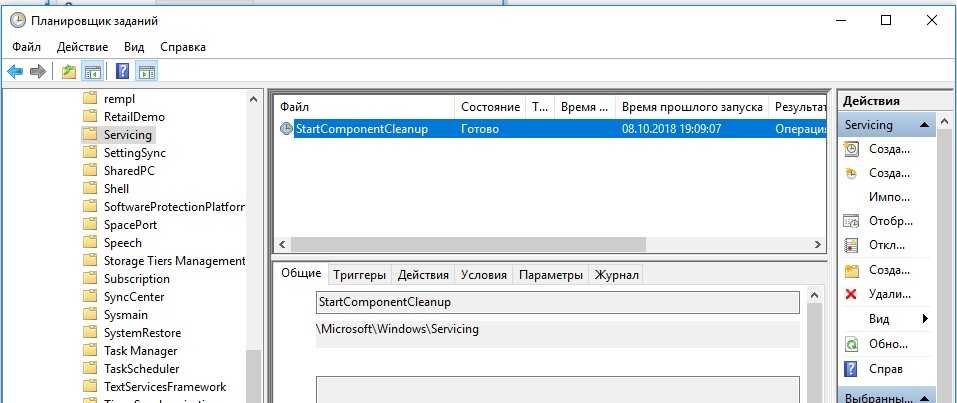Select the TextServicesFramework folder
The height and width of the screenshot is (403, 957).
165,387
